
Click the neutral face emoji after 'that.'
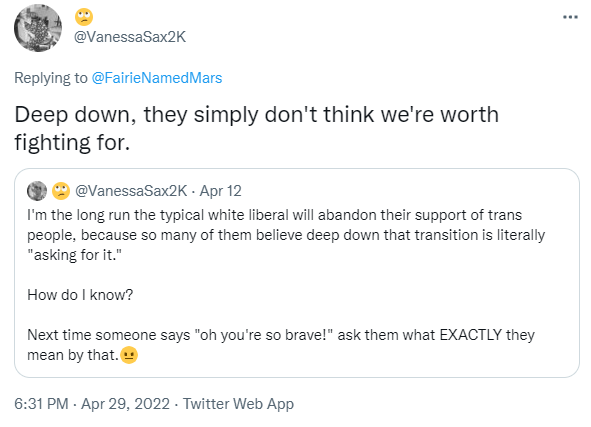[x=129, y=355]
